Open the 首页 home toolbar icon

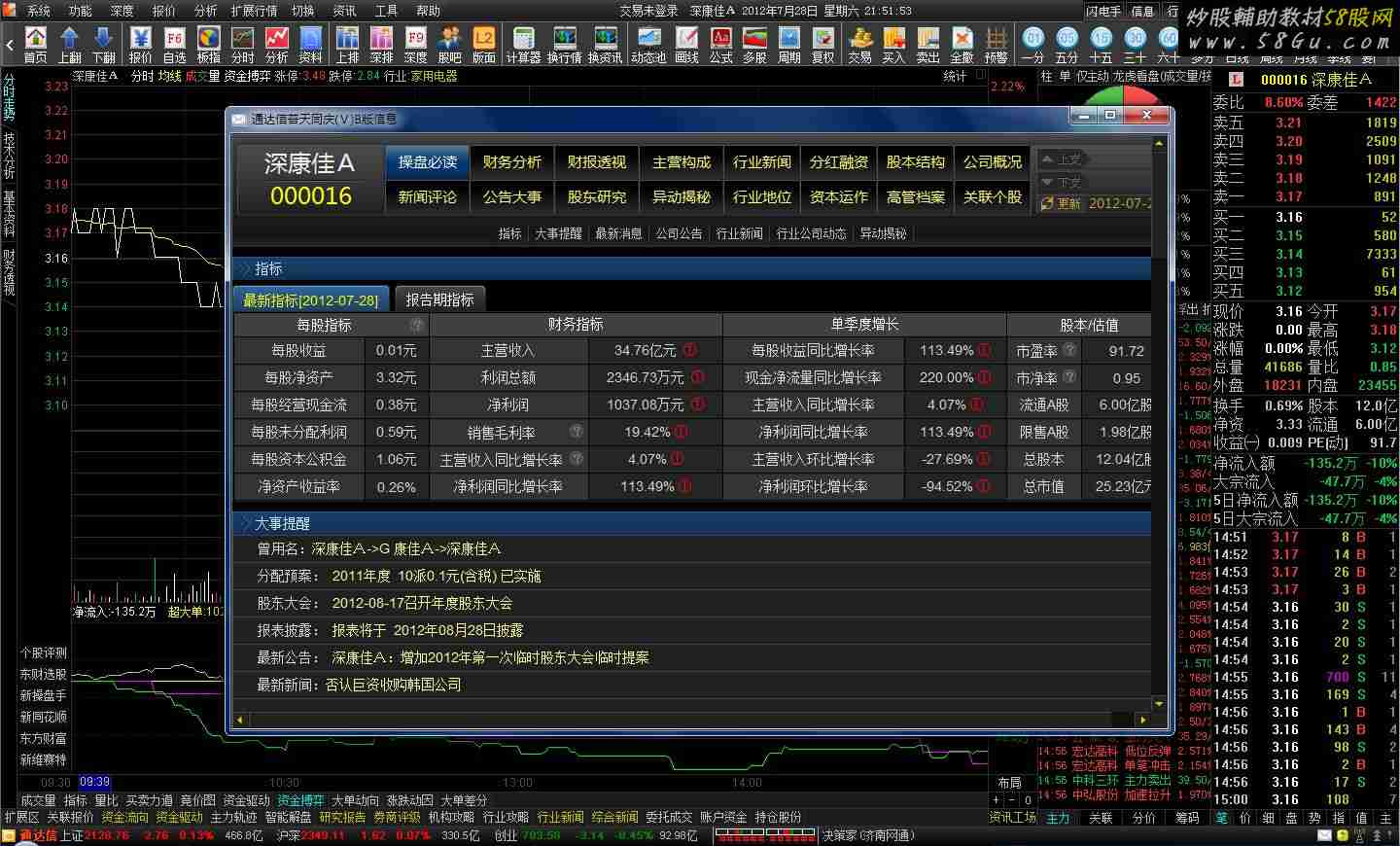pyautogui.click(x=36, y=45)
